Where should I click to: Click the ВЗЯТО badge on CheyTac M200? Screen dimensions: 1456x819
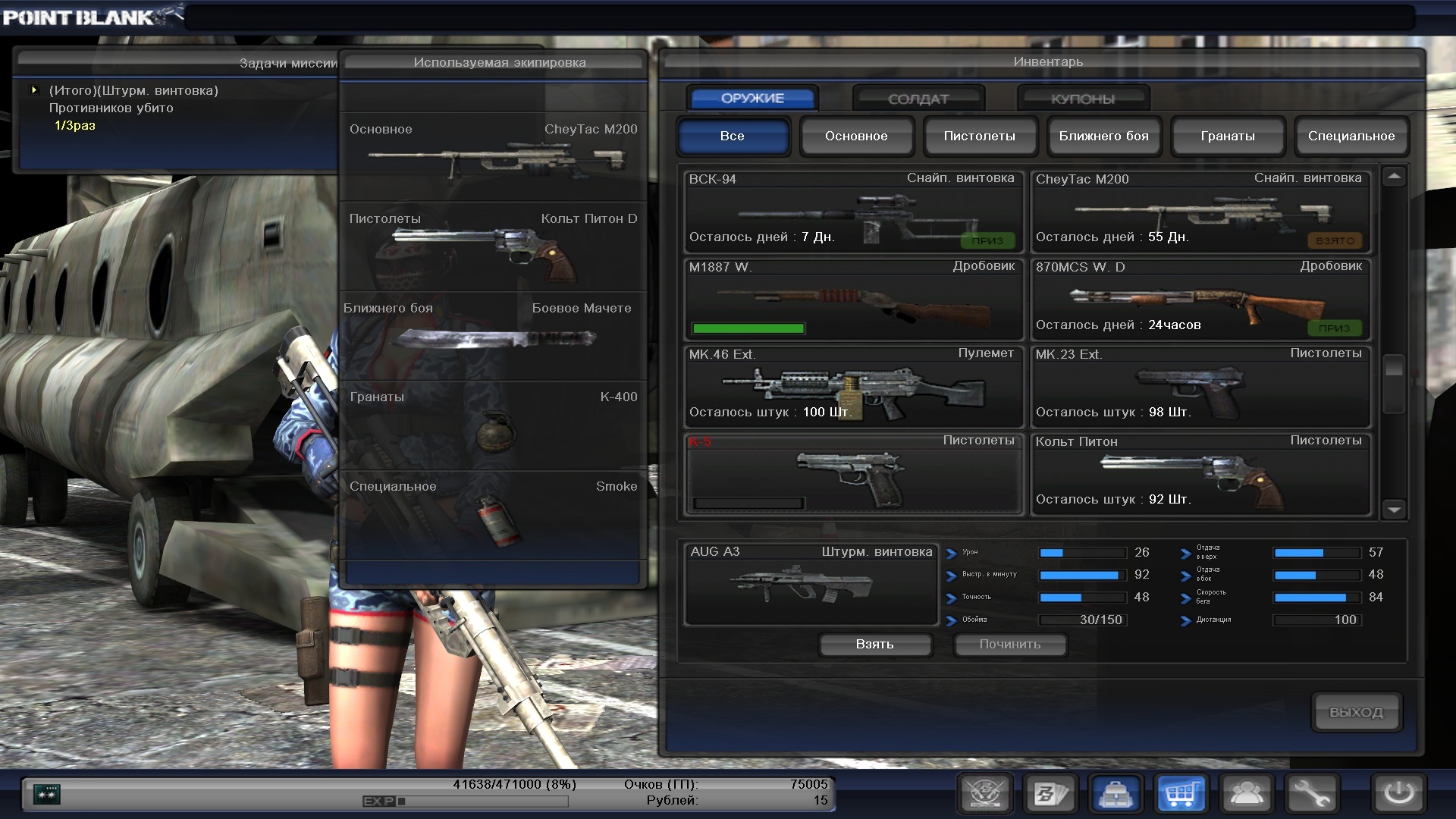pyautogui.click(x=1335, y=240)
